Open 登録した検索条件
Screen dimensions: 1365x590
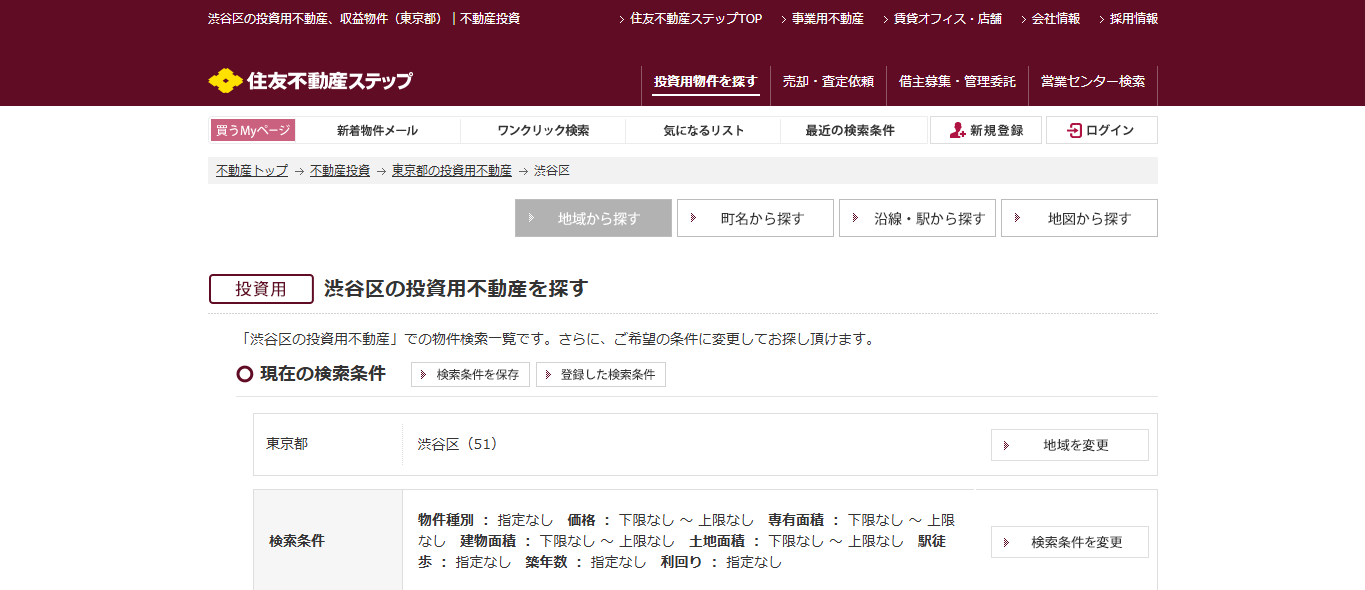point(601,374)
